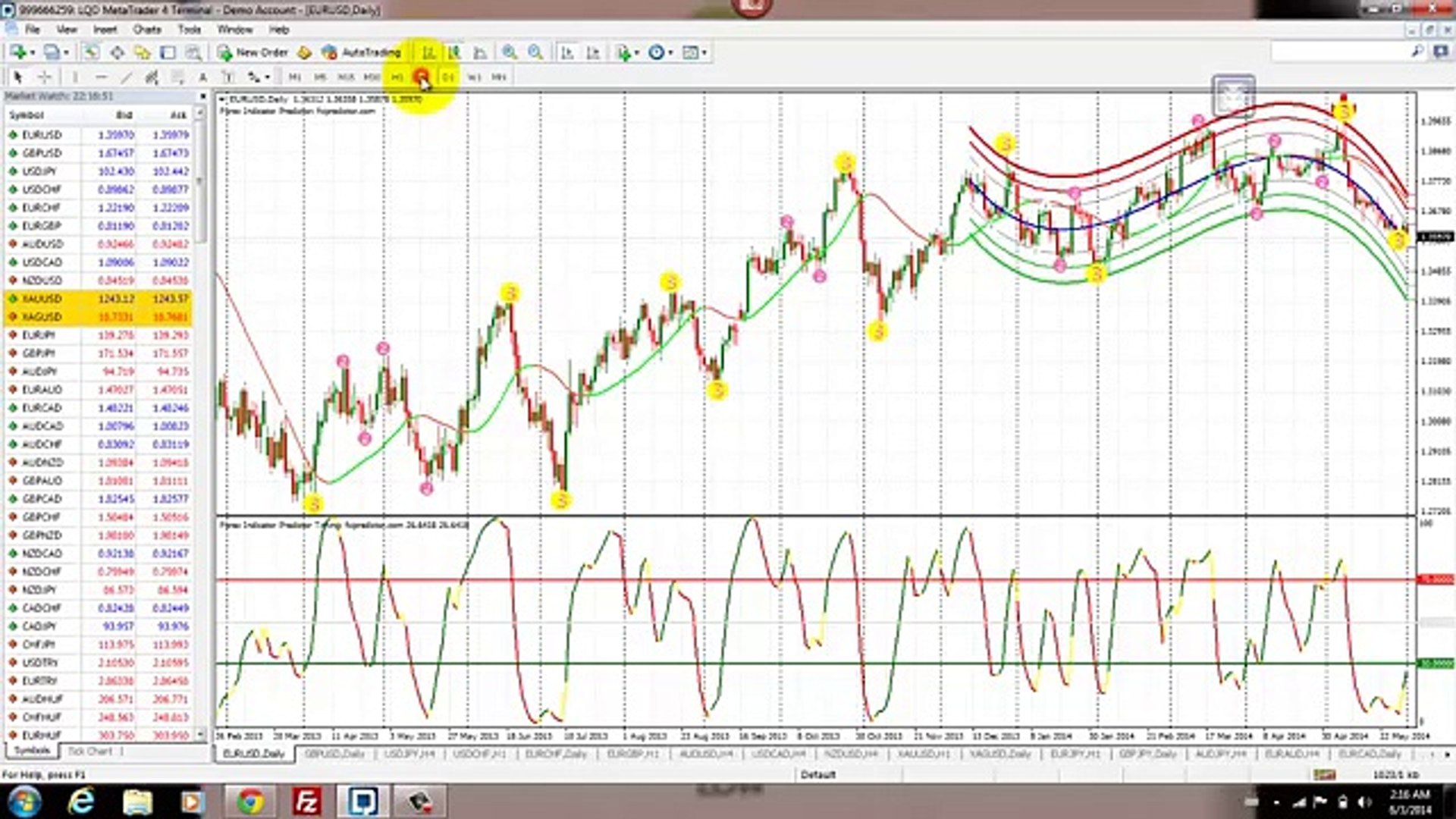Click the New Order button
The image size is (1456, 819).
pyautogui.click(x=253, y=52)
